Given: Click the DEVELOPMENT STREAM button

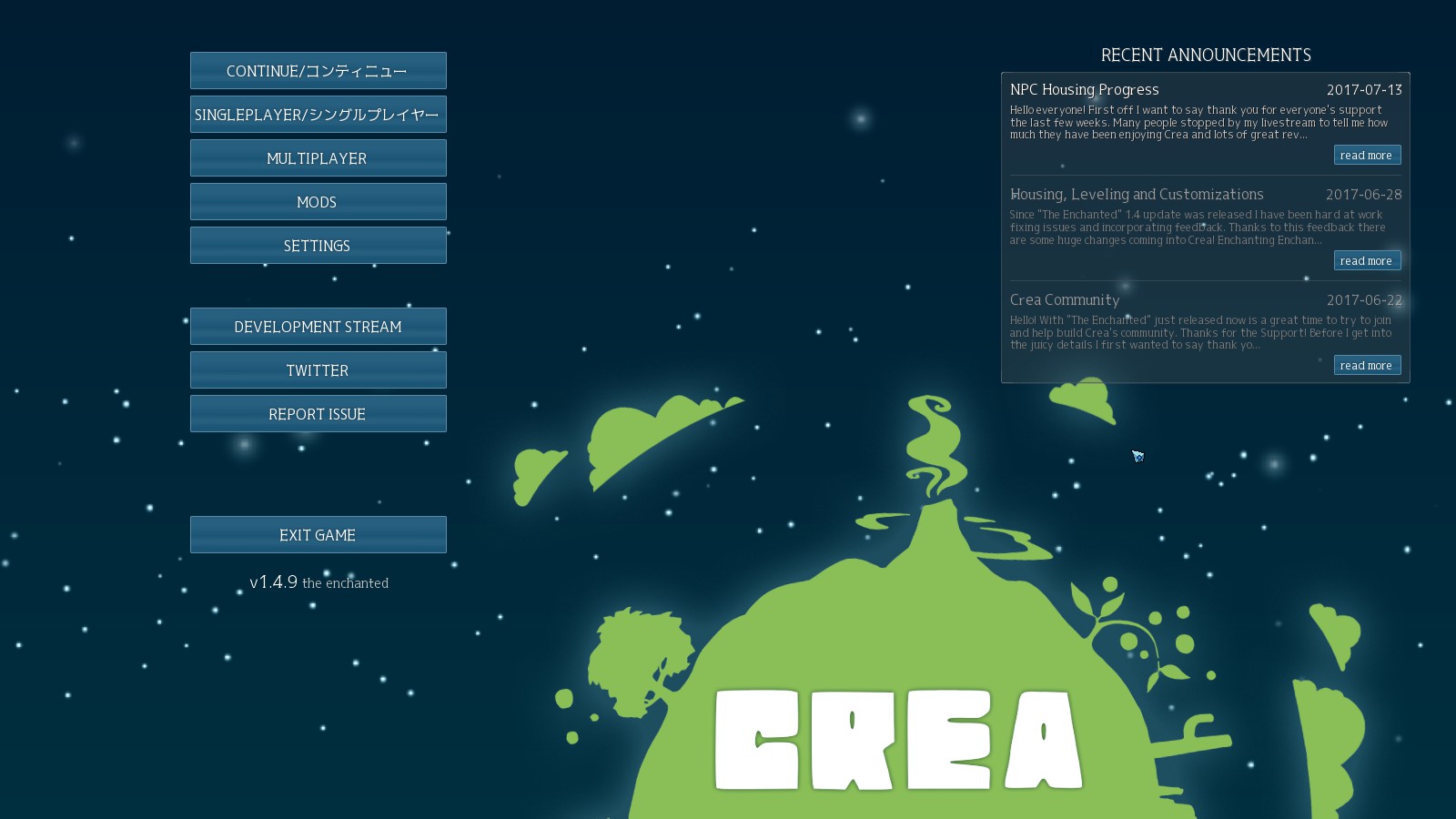Looking at the screenshot, I should coord(318,326).
